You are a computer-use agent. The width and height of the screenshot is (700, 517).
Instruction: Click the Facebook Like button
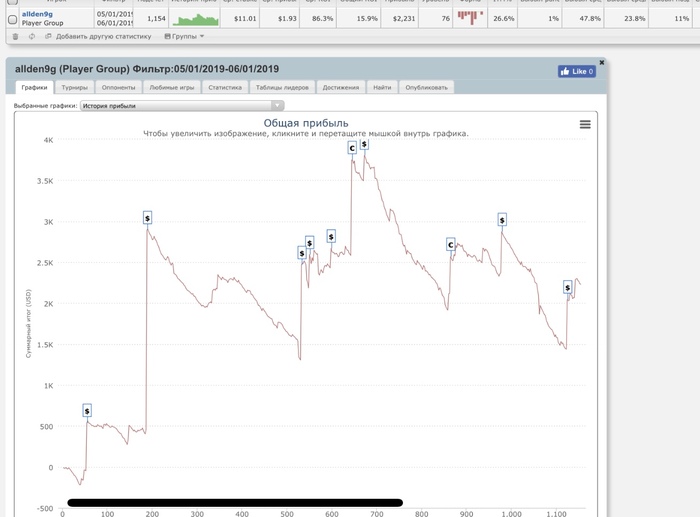click(x=577, y=71)
